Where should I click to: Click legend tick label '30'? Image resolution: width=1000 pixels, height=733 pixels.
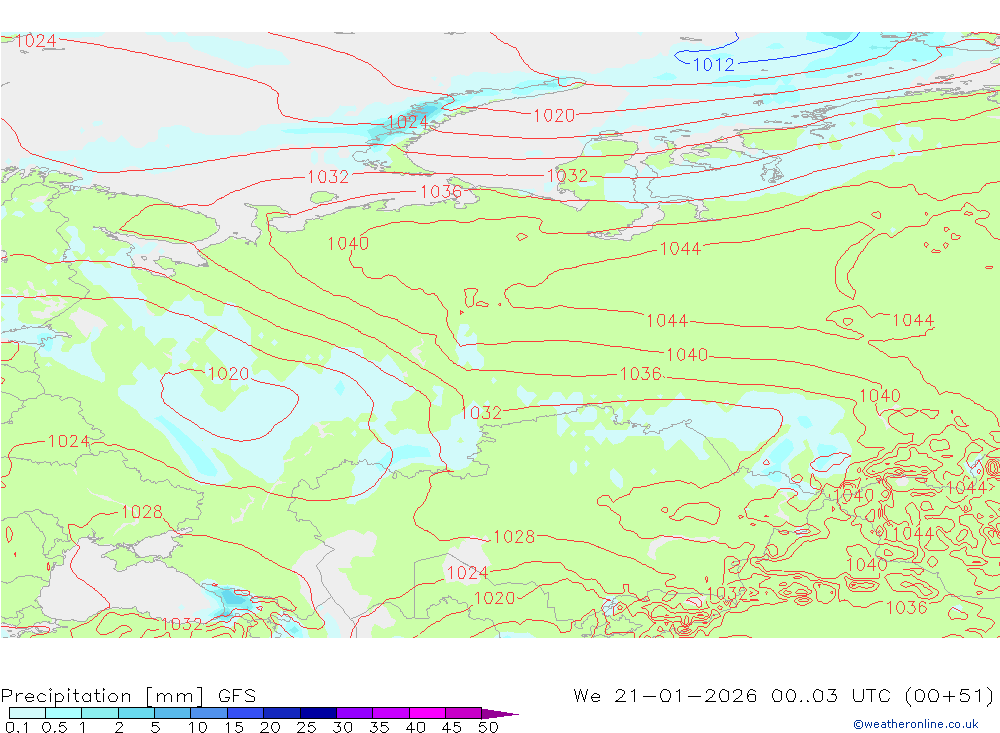[342, 727]
